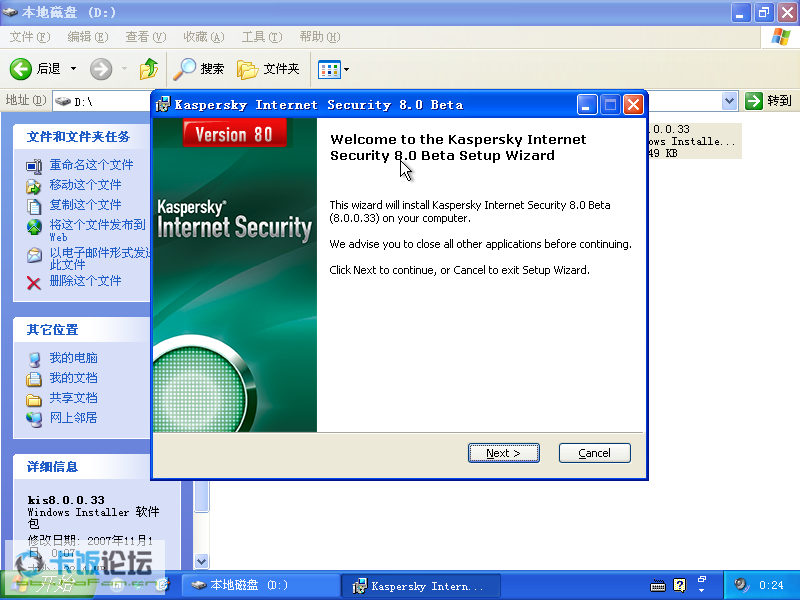Click the system tray icon beside the clock

(741, 585)
